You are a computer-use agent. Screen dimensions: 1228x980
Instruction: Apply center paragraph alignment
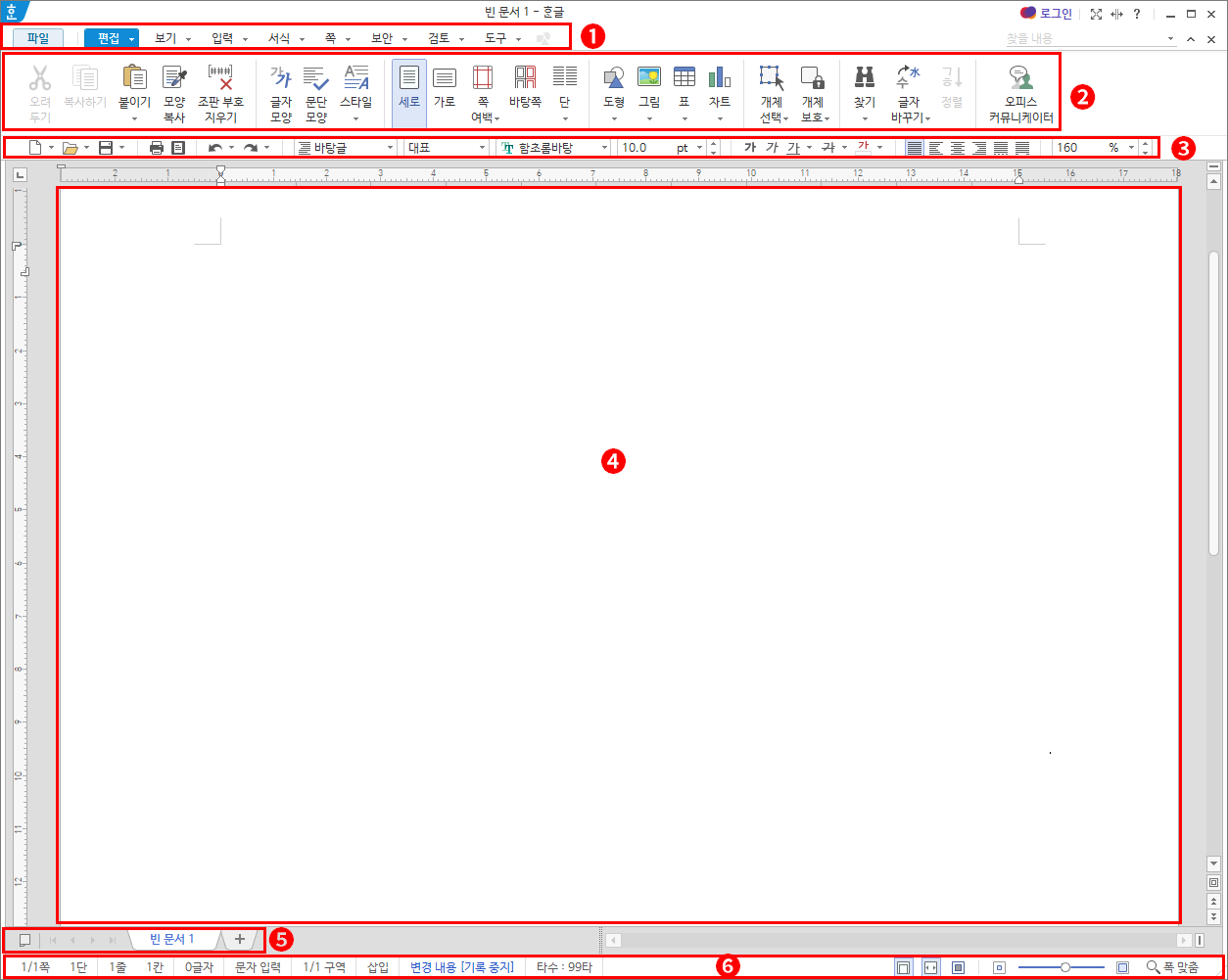[957, 148]
